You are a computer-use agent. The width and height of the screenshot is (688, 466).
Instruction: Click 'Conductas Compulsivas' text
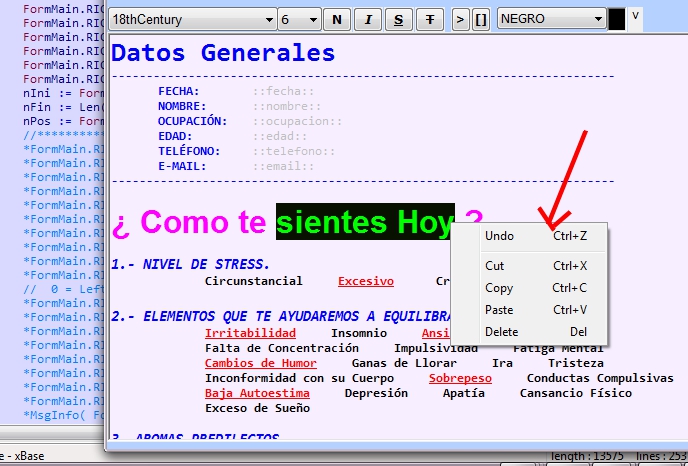click(600, 378)
